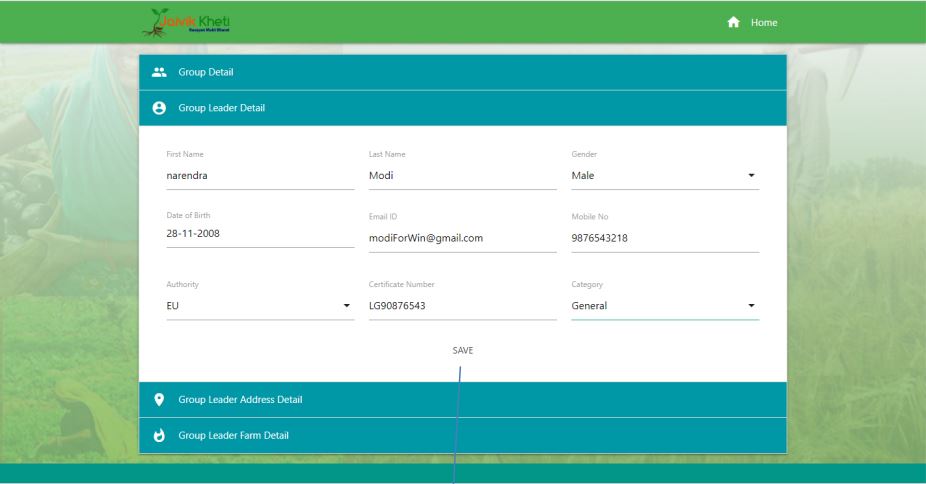The width and height of the screenshot is (926, 484).
Task: Focus the Certificate Number field
Action: [461, 306]
